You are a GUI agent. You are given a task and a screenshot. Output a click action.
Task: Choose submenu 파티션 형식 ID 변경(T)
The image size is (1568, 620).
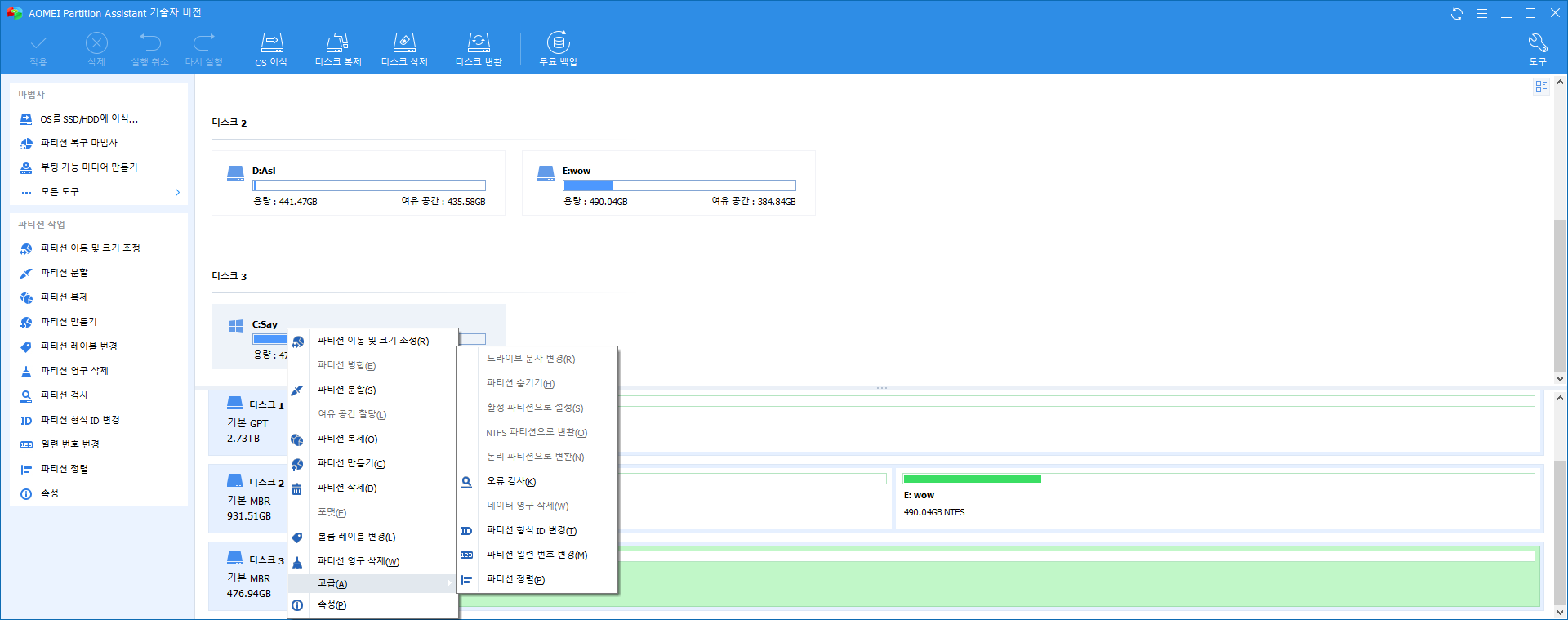(537, 530)
